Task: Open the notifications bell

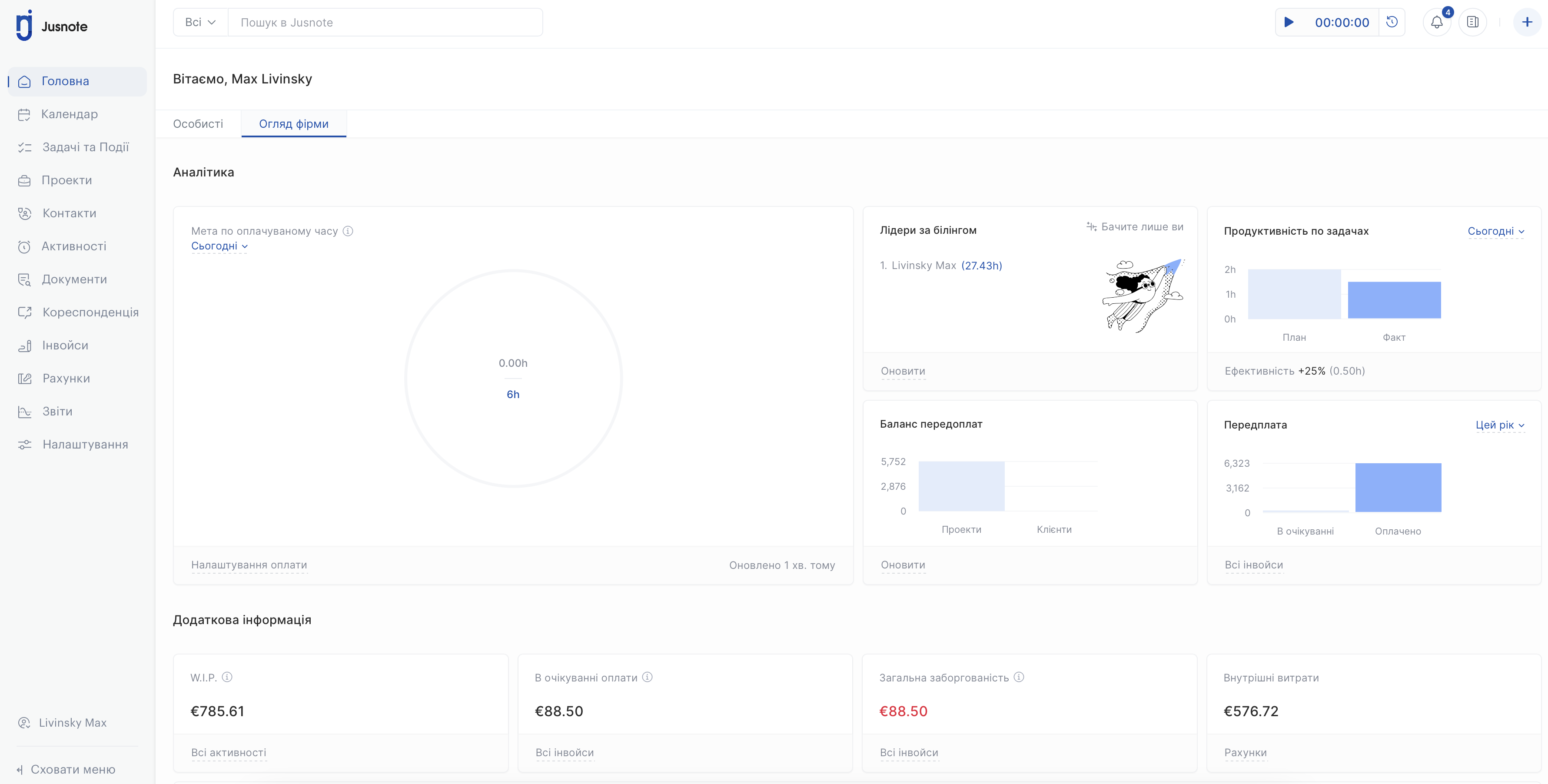Action: pos(1437,22)
